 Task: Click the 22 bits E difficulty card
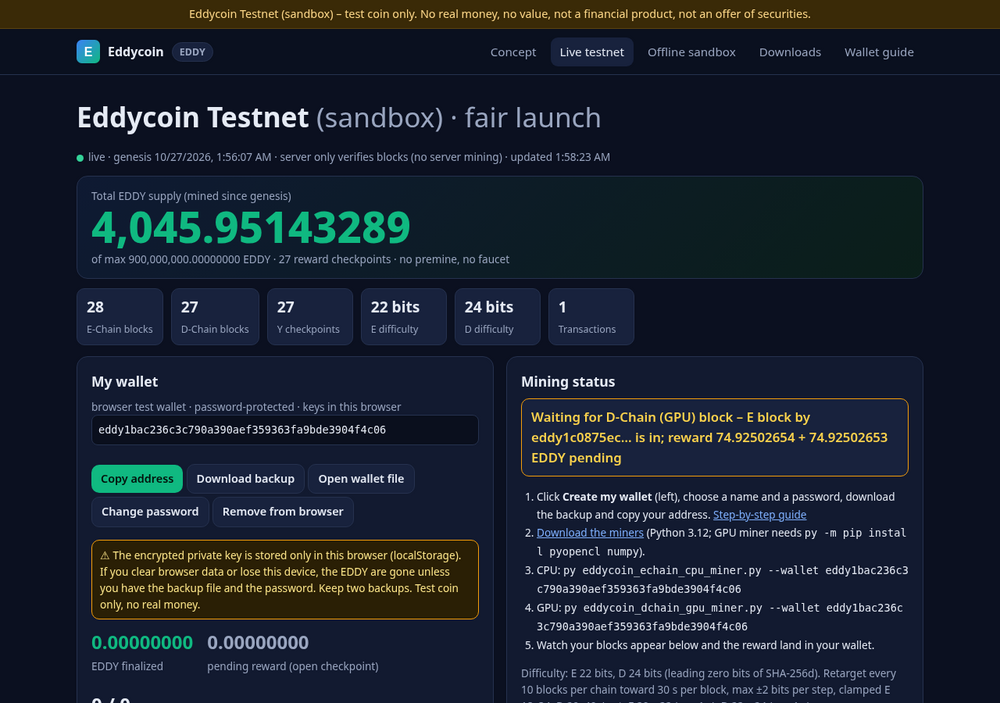click(x=403, y=316)
